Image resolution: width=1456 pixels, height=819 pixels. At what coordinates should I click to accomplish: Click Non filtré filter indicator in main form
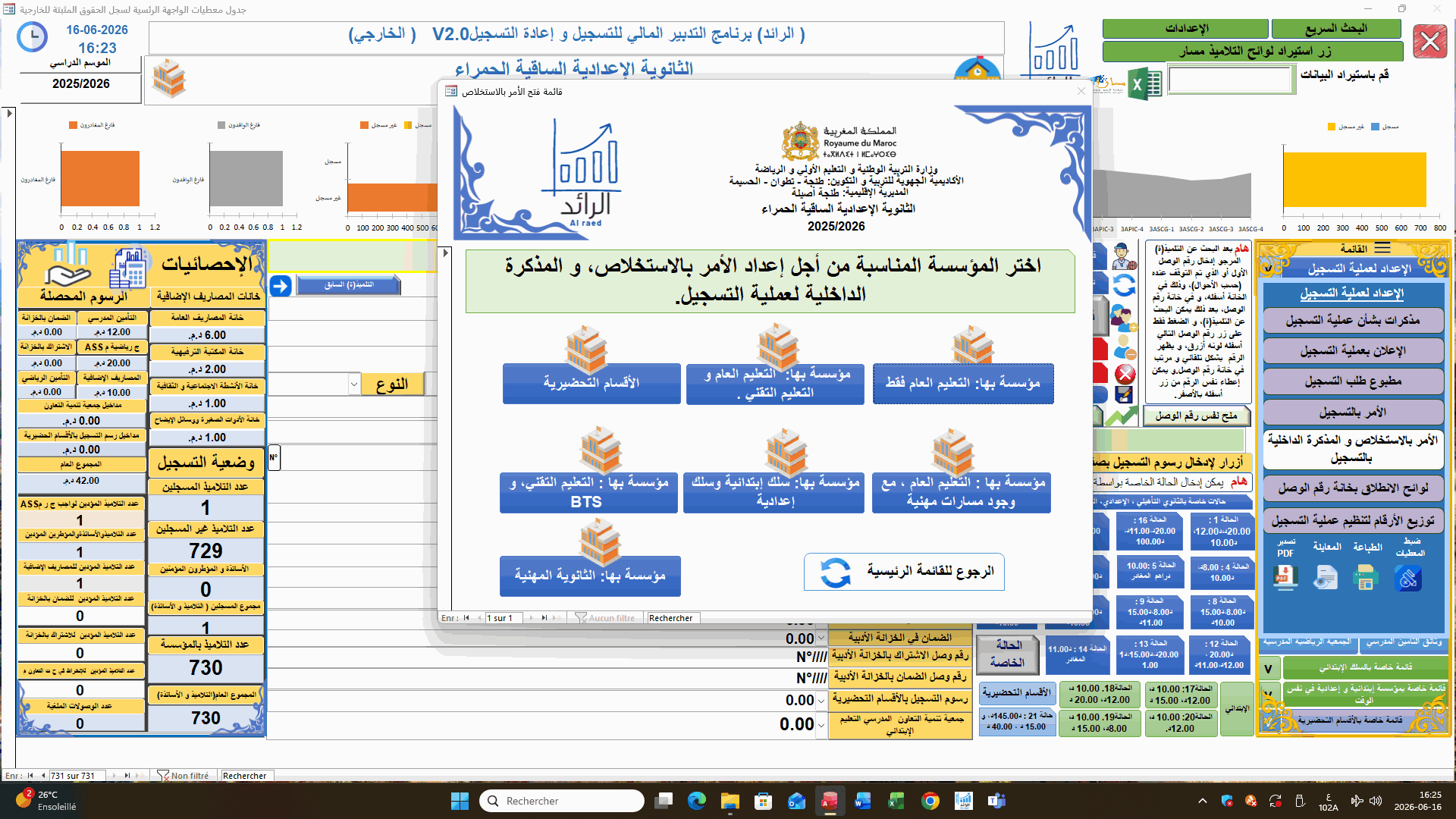184,776
